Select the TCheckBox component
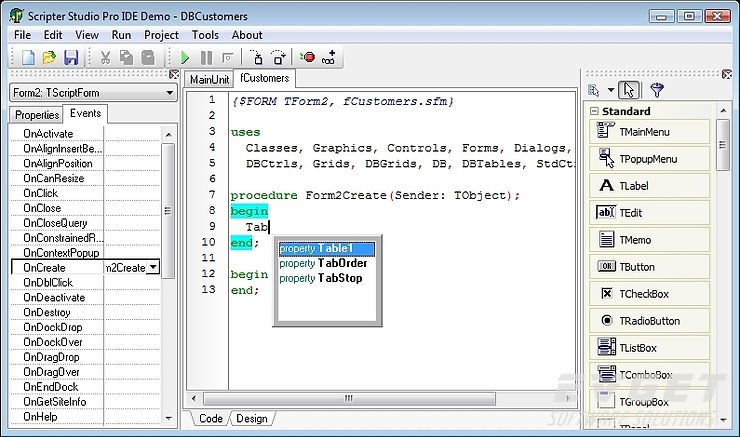The image size is (740, 437). click(649, 294)
